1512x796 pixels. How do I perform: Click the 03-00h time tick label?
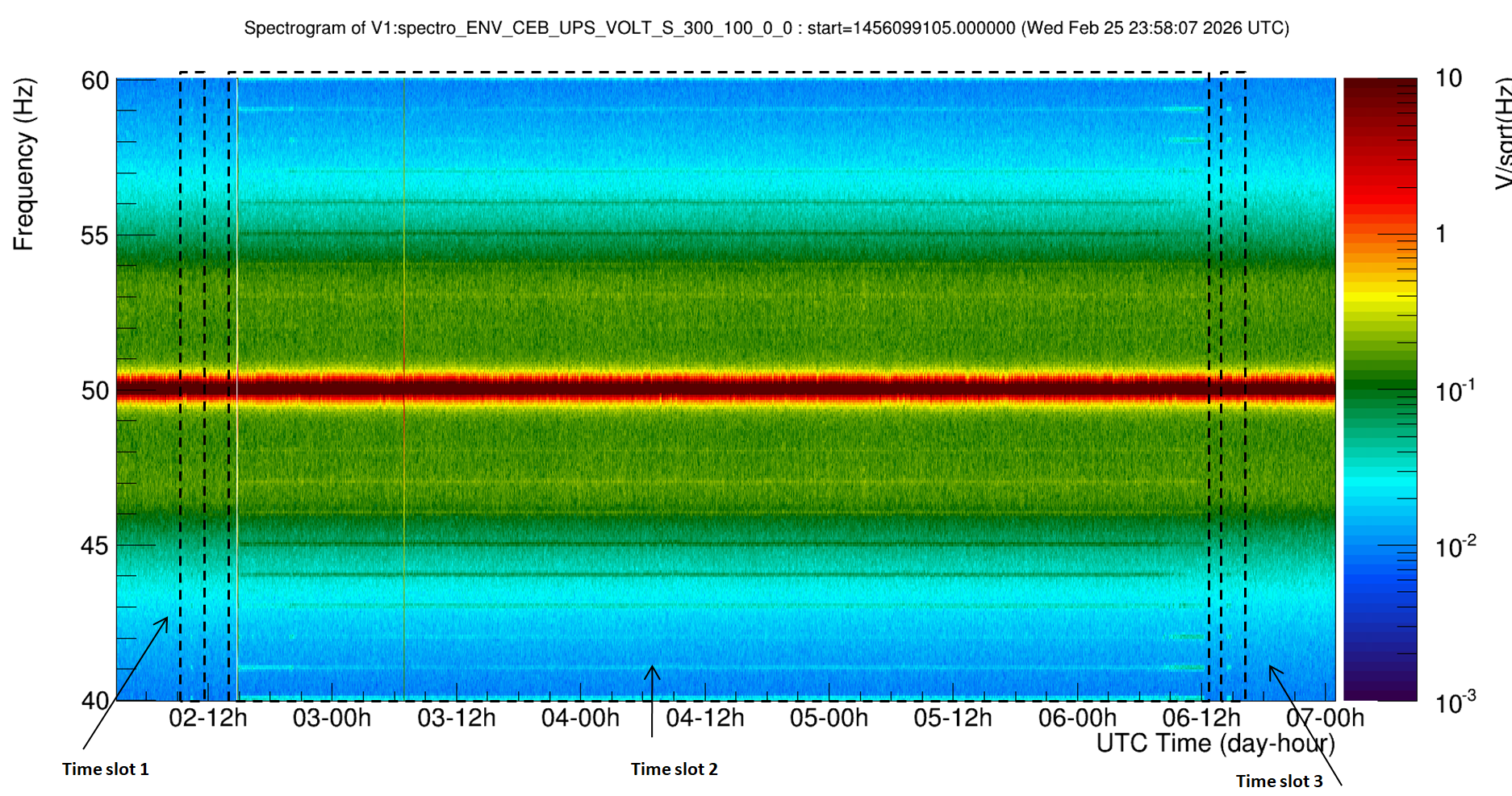click(332, 718)
